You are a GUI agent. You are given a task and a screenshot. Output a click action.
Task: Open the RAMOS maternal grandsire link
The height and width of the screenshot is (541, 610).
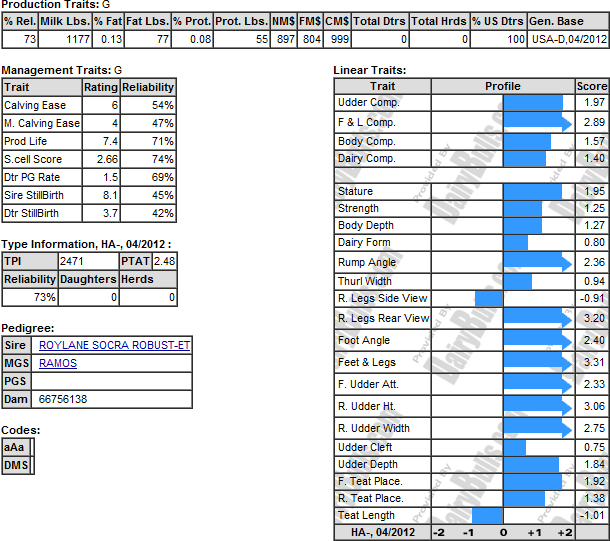(x=57, y=364)
